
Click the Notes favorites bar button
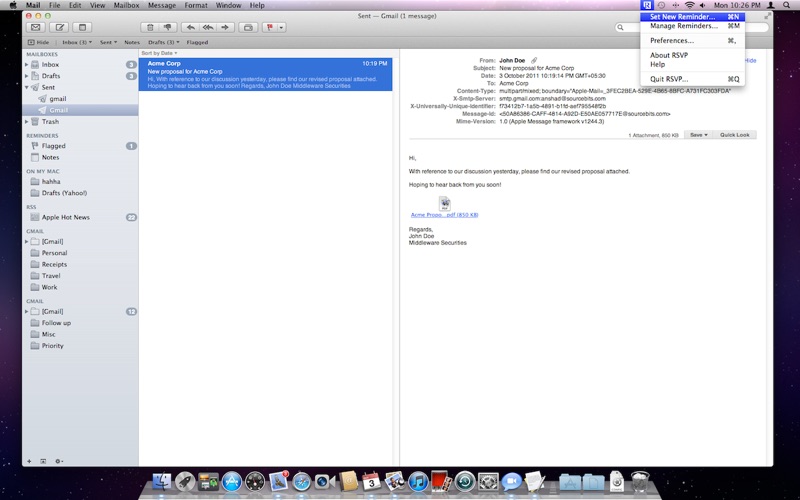(132, 42)
